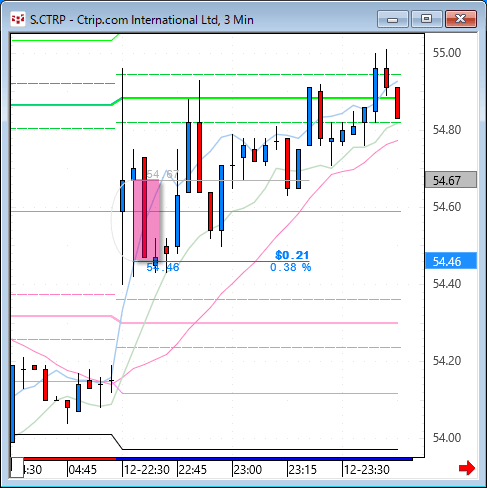This screenshot has width=487, height=488.
Task: Click the 55.00 price axis label
Action: tap(447, 53)
